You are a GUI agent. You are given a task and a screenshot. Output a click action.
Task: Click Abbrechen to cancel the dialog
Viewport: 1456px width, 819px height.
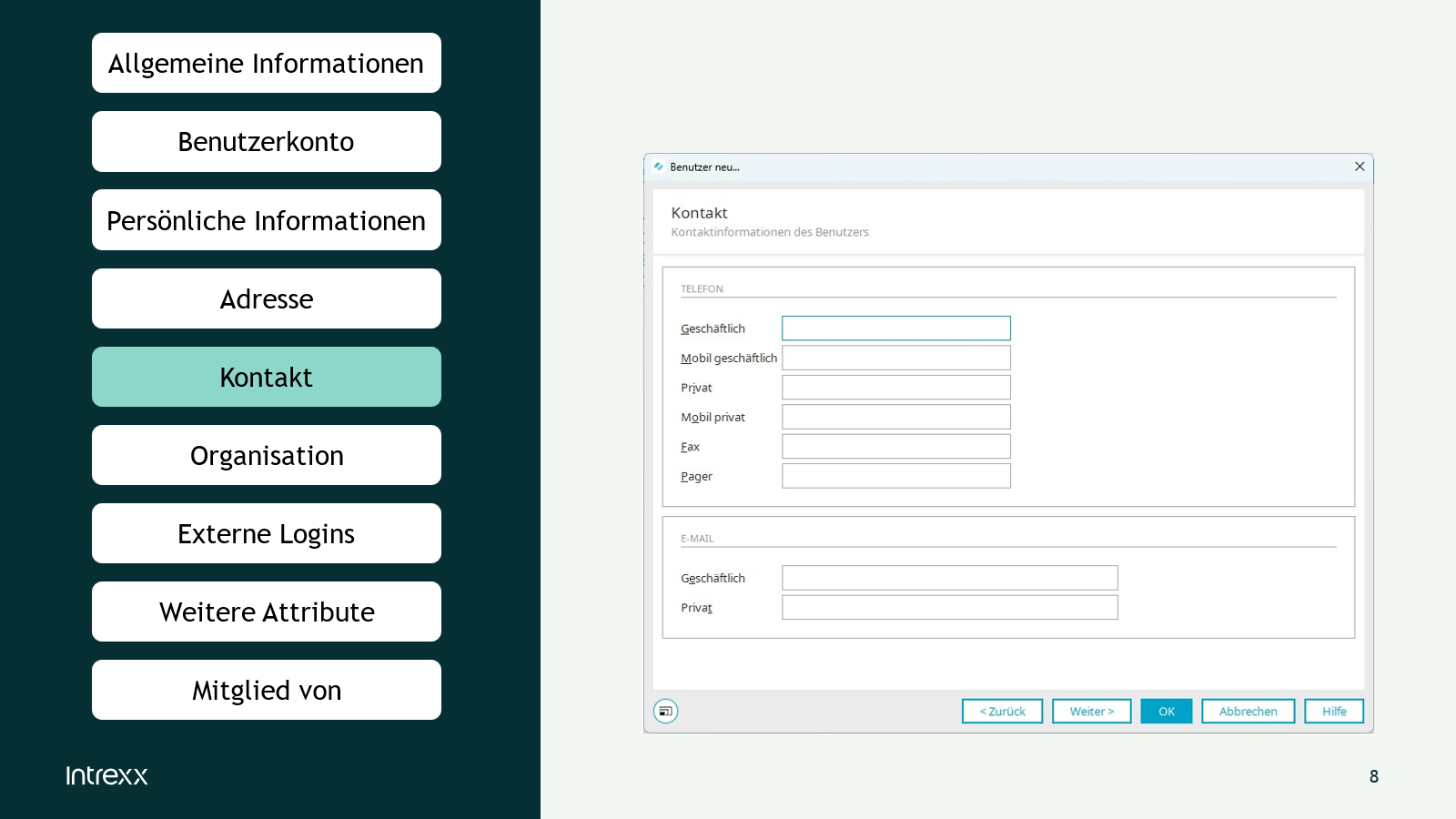tap(1248, 711)
